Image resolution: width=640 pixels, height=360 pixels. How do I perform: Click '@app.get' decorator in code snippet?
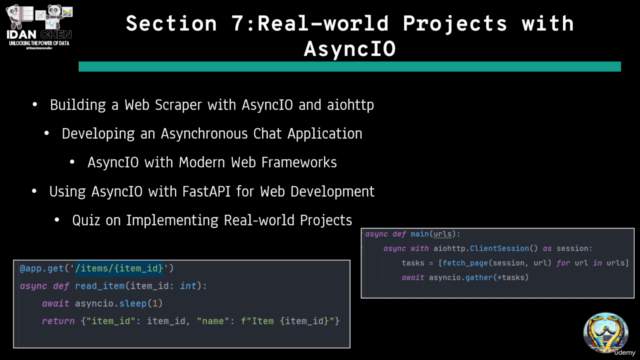[x=42, y=268]
